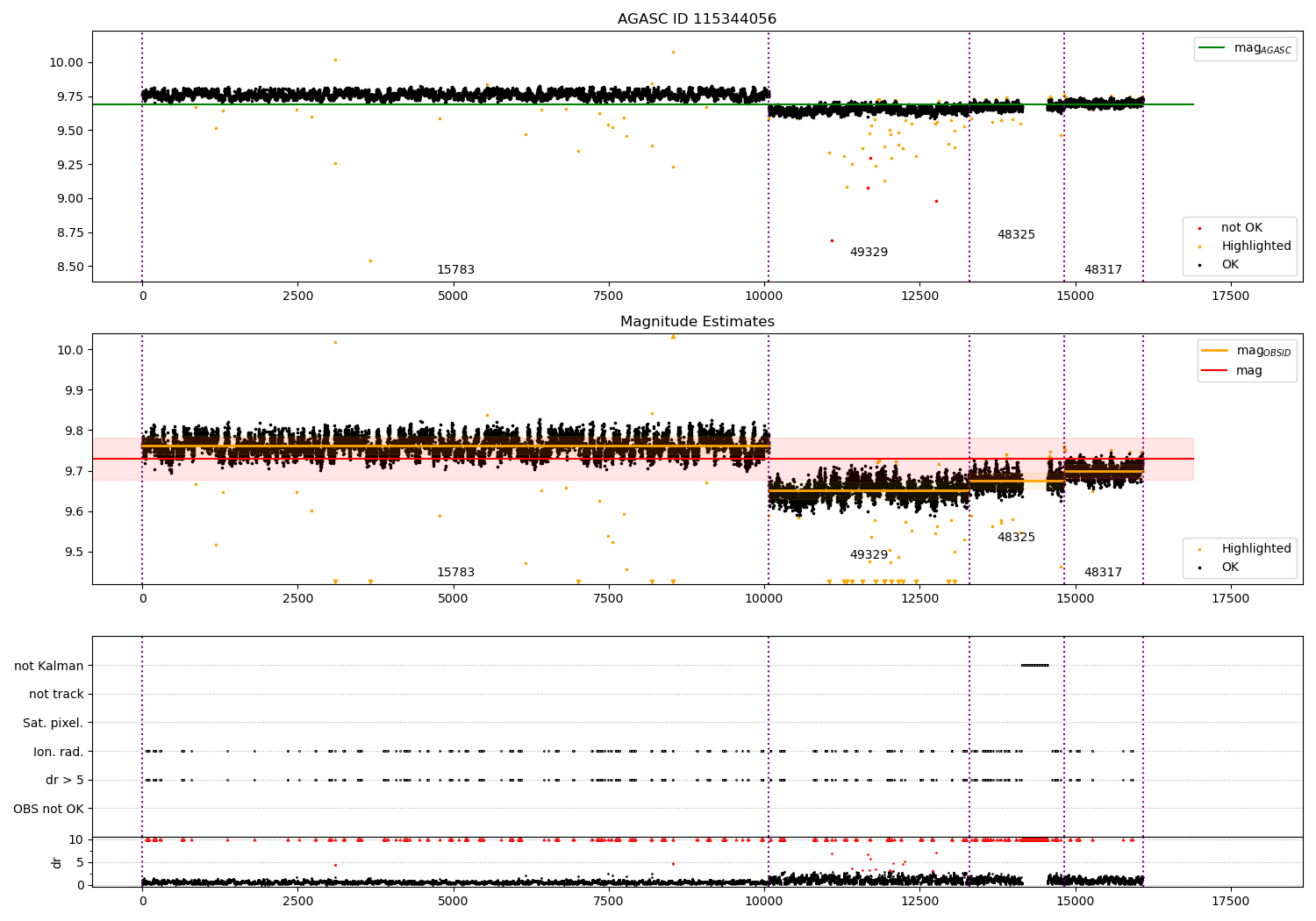Click the "AGASC ID 115344056" plot title

coord(697,19)
